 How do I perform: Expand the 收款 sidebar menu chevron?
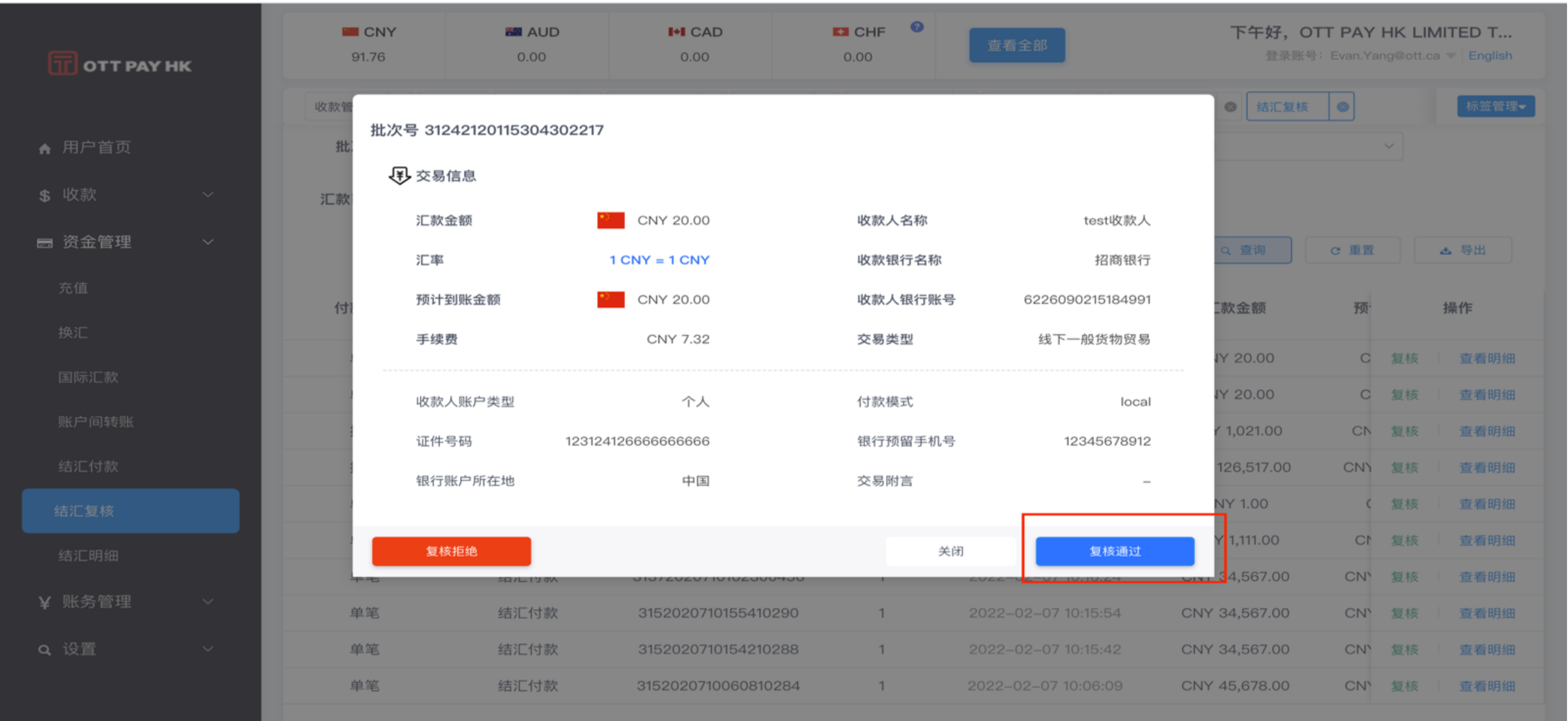(x=208, y=195)
